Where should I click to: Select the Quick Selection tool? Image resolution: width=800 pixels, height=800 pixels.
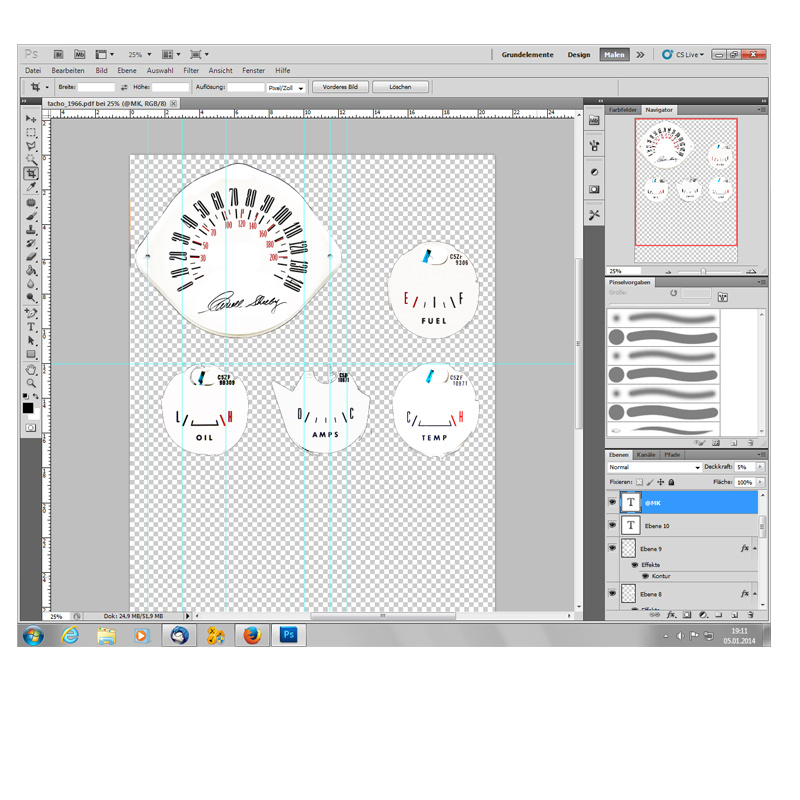pos(31,159)
